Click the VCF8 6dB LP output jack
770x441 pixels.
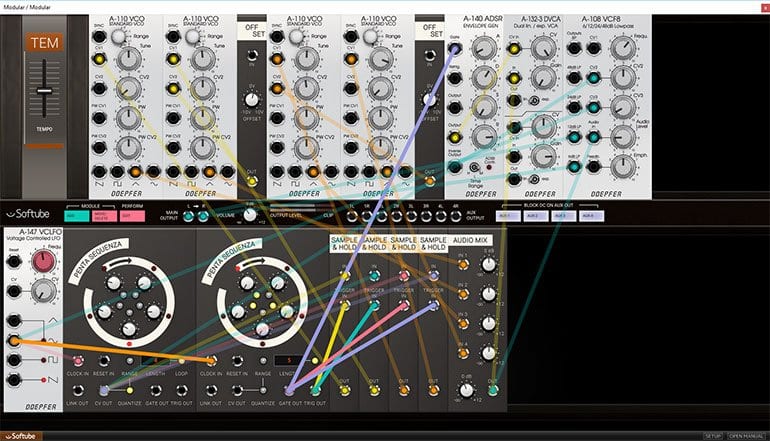pyautogui.click(x=574, y=166)
